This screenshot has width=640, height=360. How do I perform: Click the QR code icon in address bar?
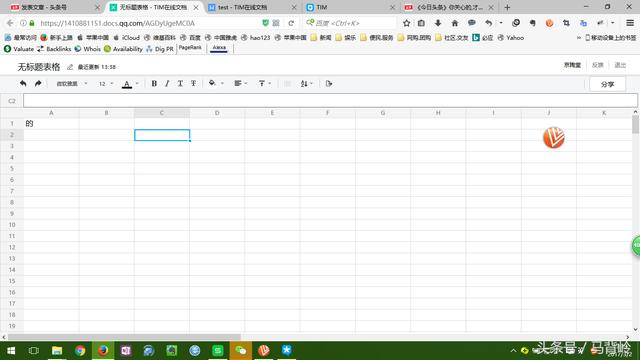point(276,23)
